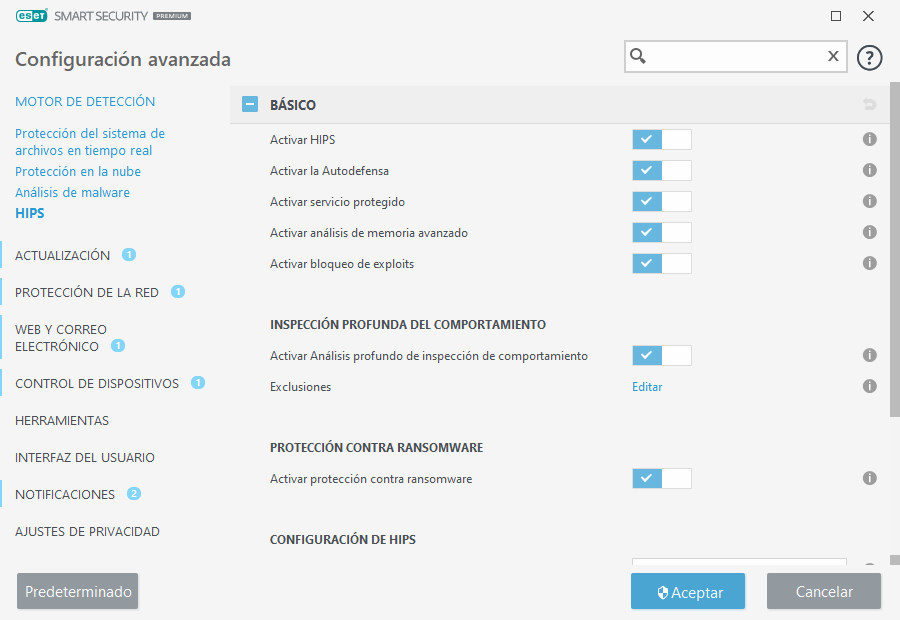Click the magnifier icon in the search box

(x=638, y=56)
